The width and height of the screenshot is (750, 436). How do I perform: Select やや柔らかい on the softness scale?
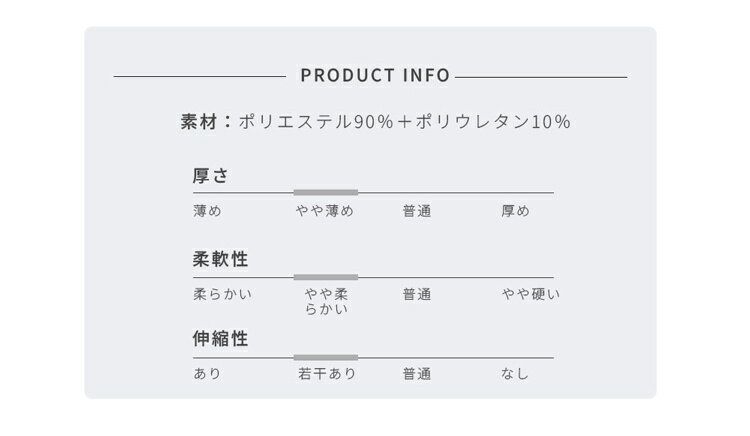pyautogui.click(x=326, y=301)
